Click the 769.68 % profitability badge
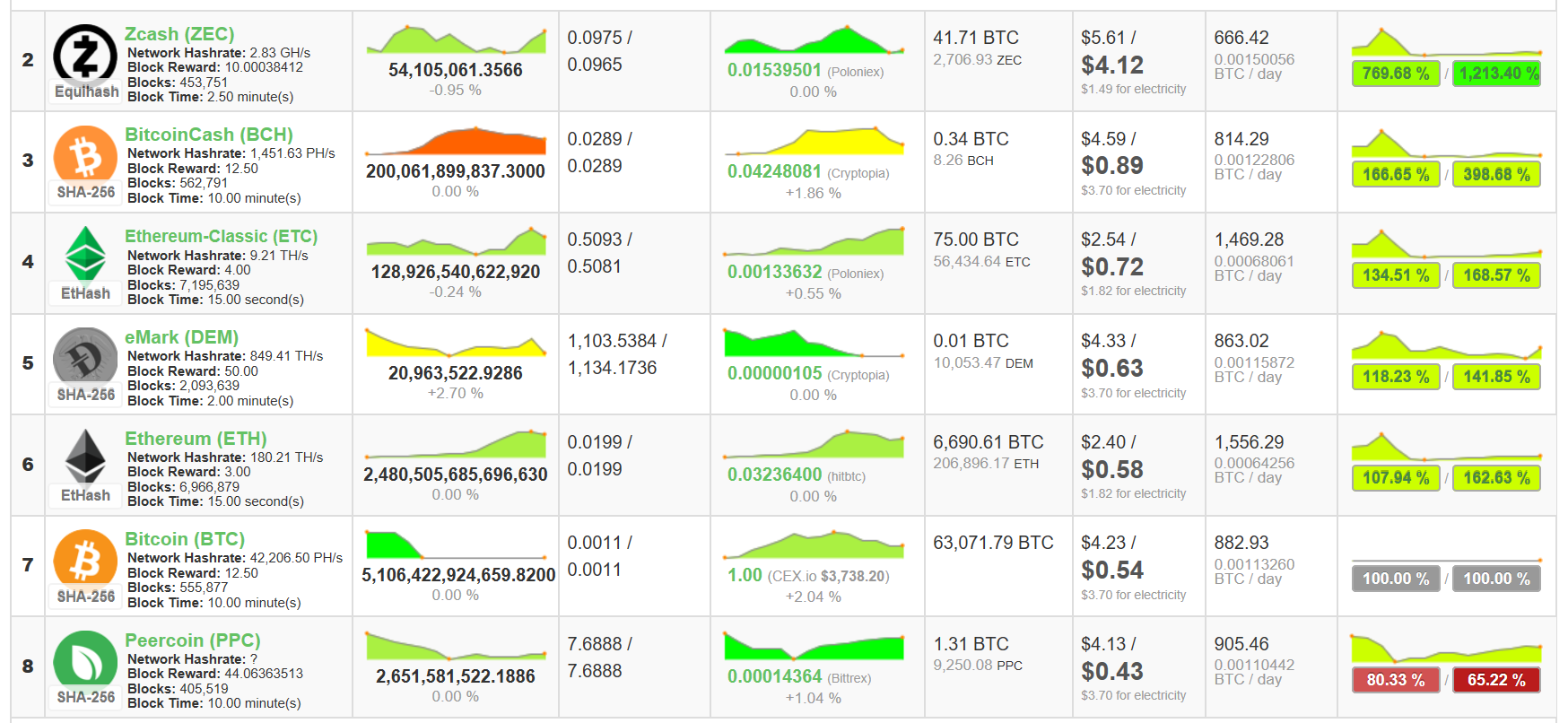1568x723 pixels. click(1395, 74)
